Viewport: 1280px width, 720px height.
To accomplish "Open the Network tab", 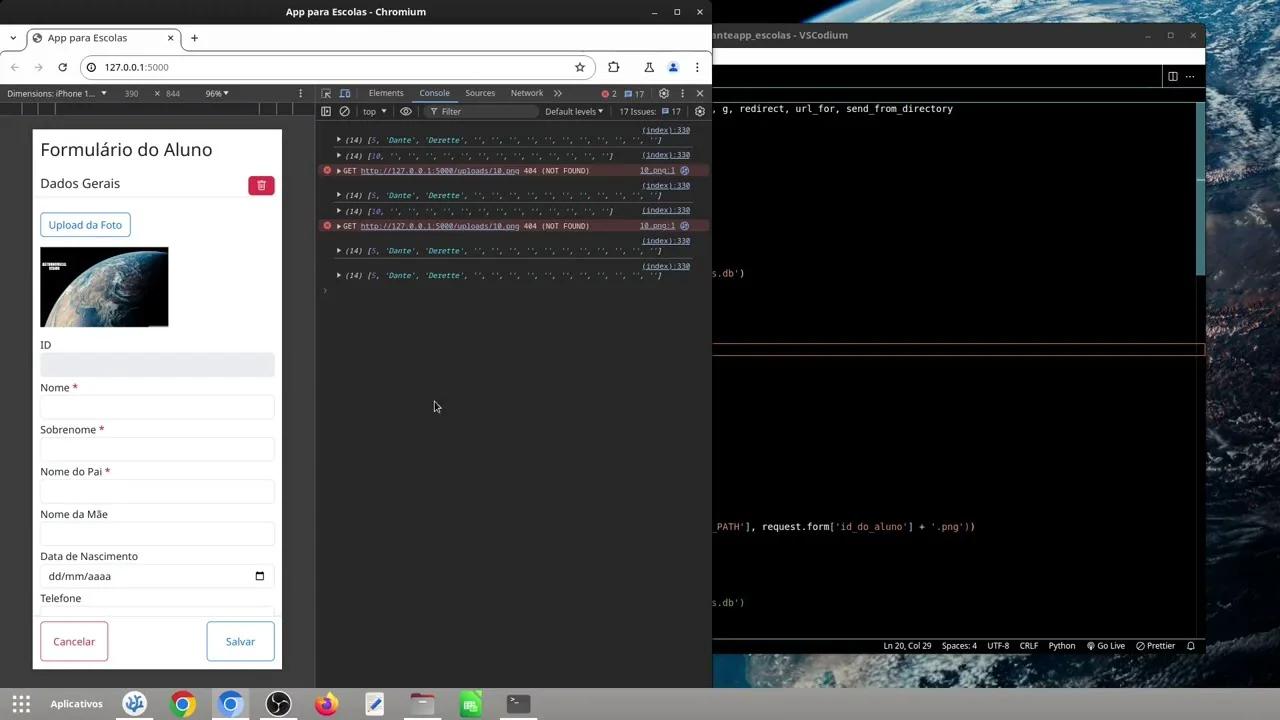I will tap(527, 93).
